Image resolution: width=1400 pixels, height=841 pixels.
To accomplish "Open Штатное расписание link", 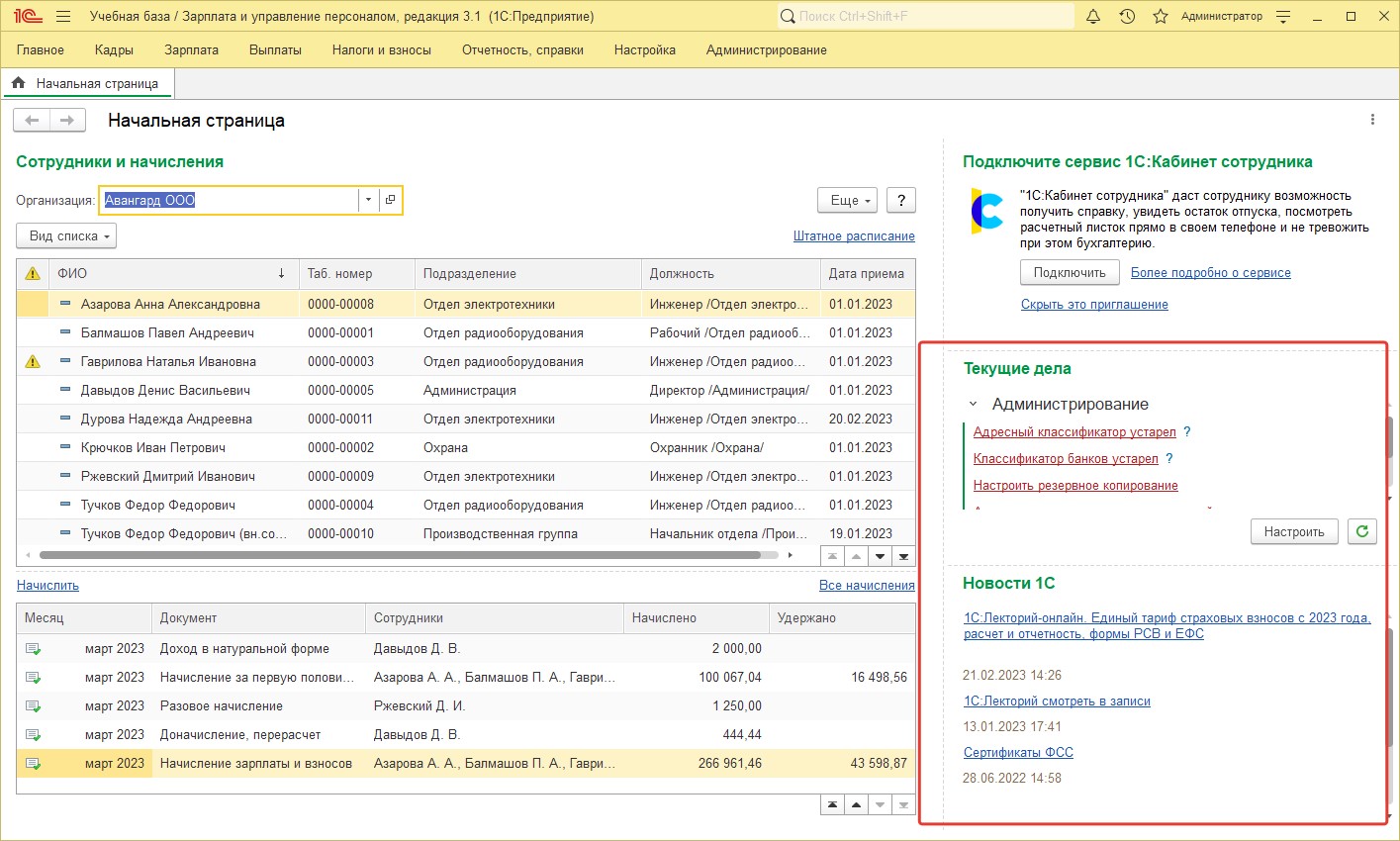I will [x=854, y=235].
